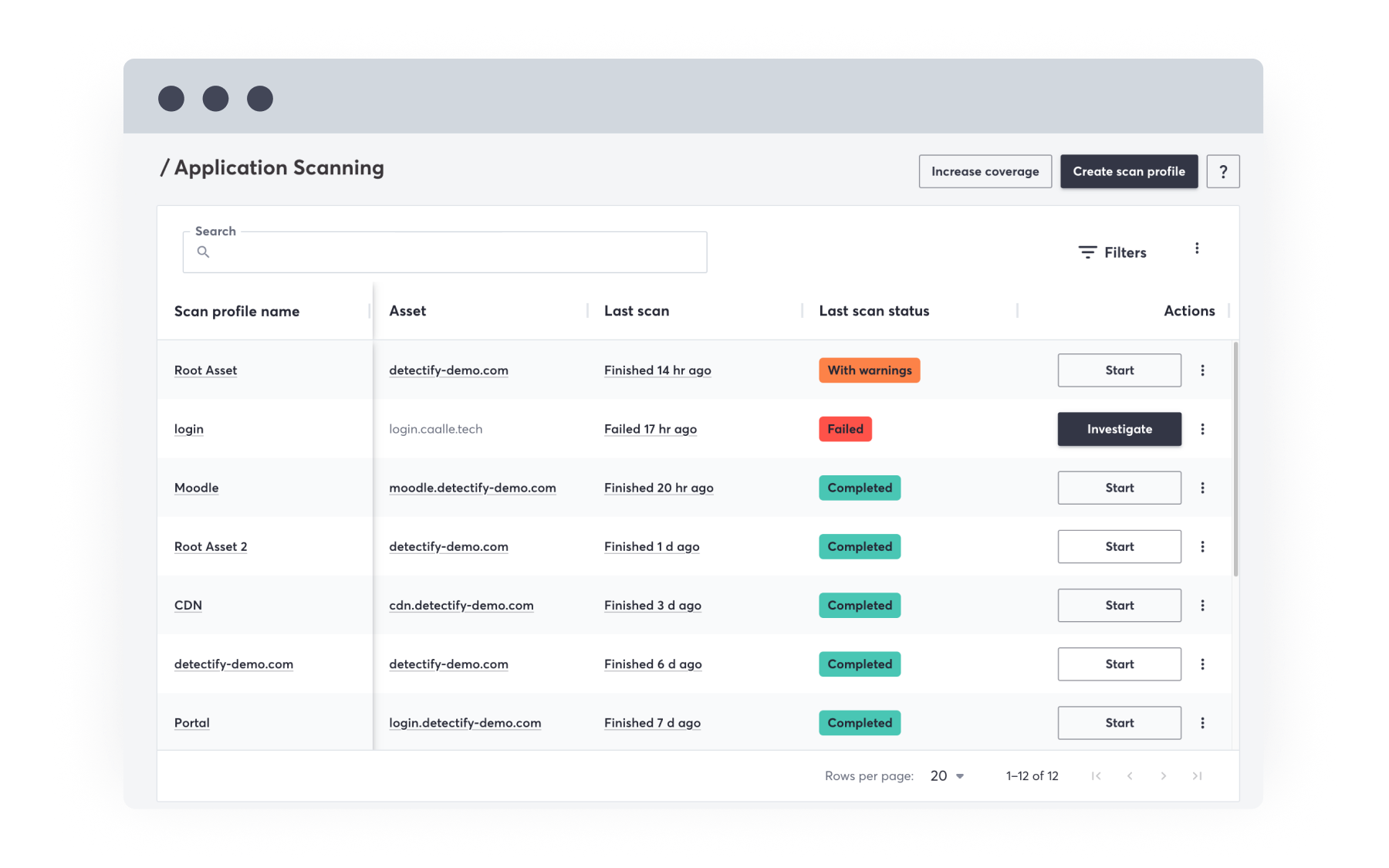Screen dimensions: 1389x868
Task: Click Completed badge in Portal row
Action: coord(860,723)
